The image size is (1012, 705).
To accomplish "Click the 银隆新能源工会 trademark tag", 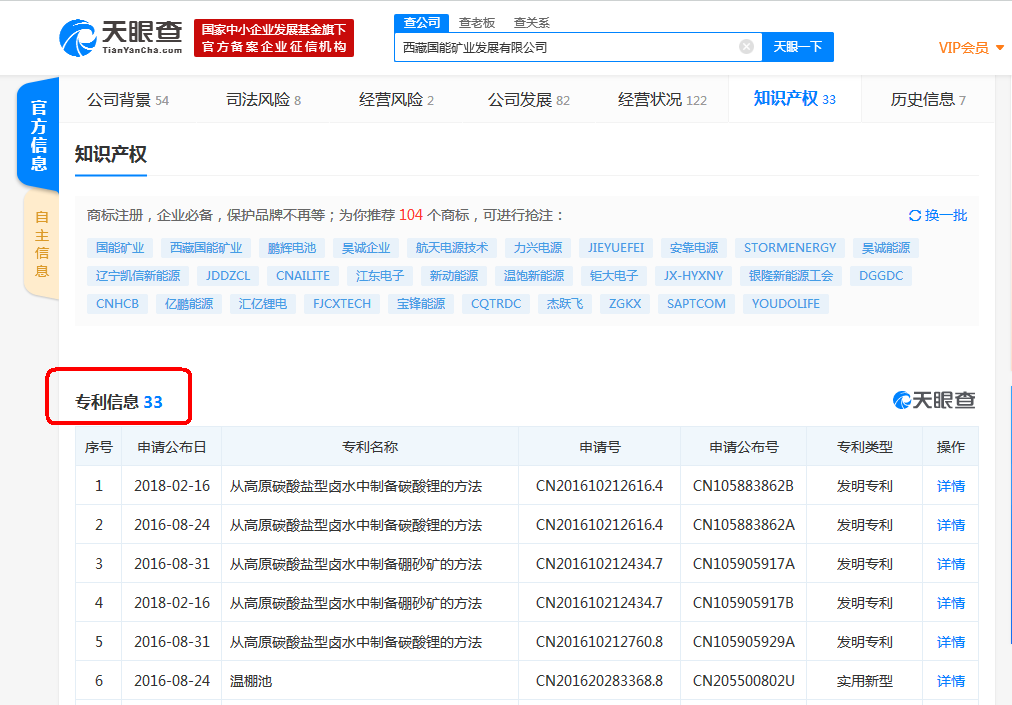I will (791, 276).
